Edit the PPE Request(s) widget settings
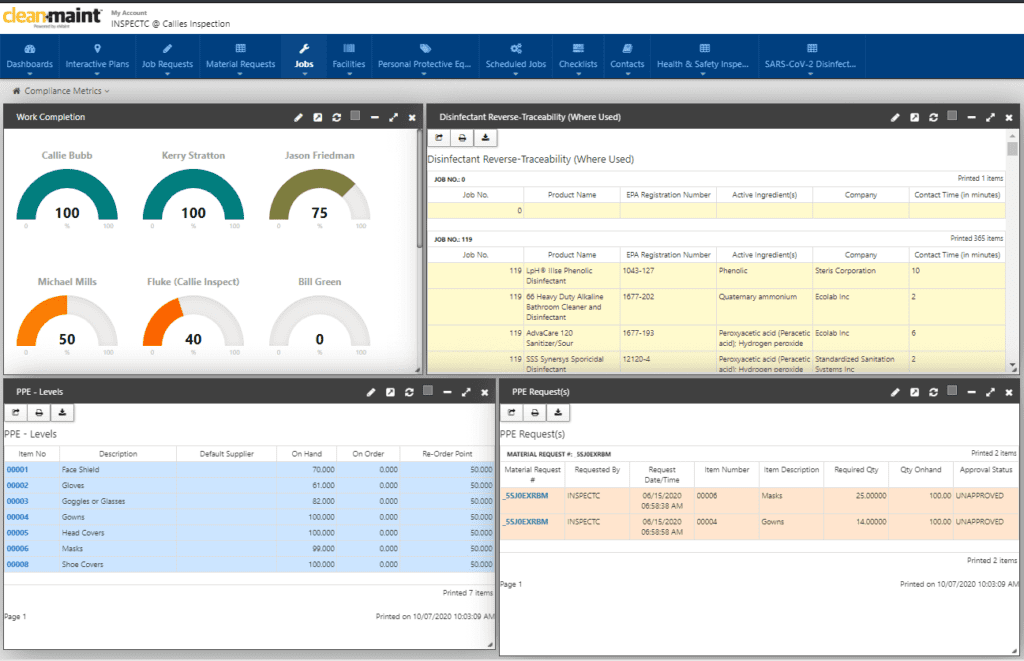 click(895, 391)
